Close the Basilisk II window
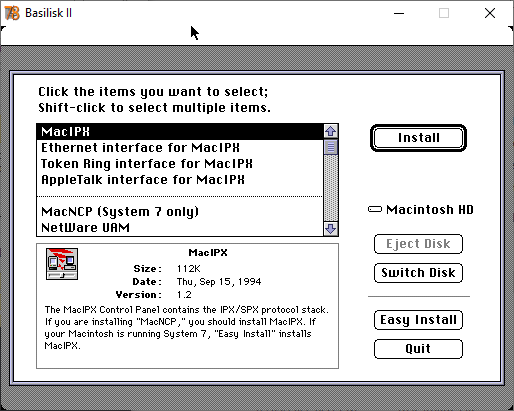This screenshot has height=411, width=514. tap(490, 13)
